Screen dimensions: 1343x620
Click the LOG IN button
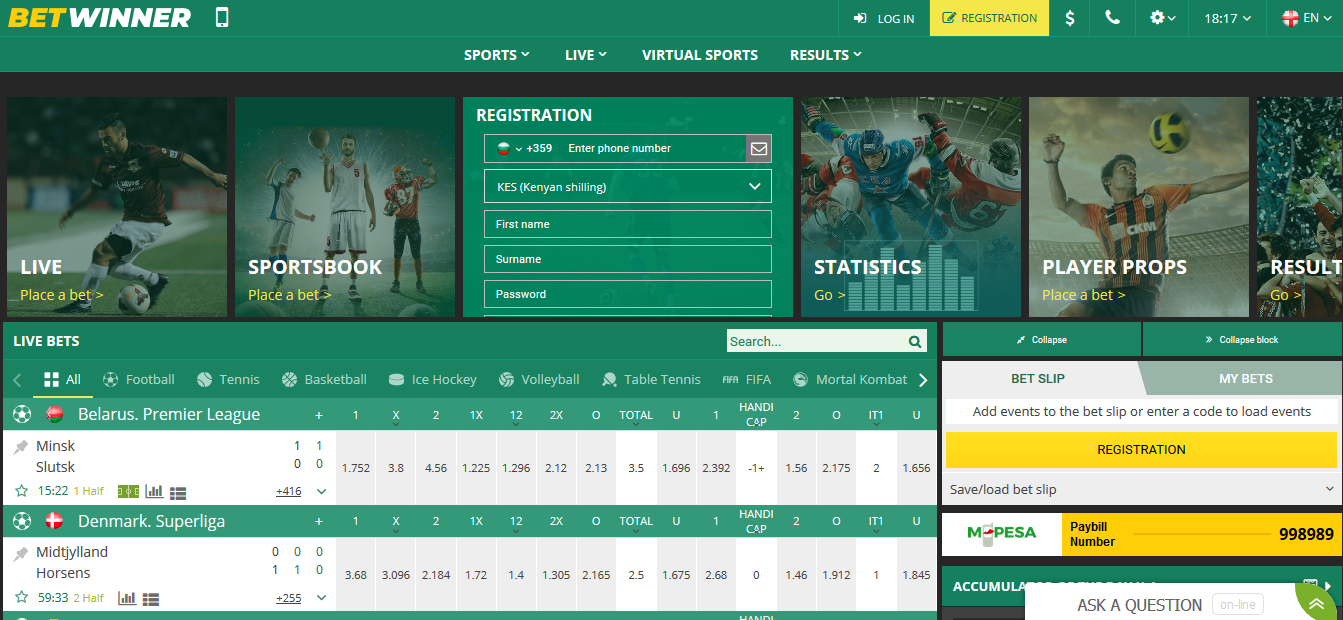[884, 18]
